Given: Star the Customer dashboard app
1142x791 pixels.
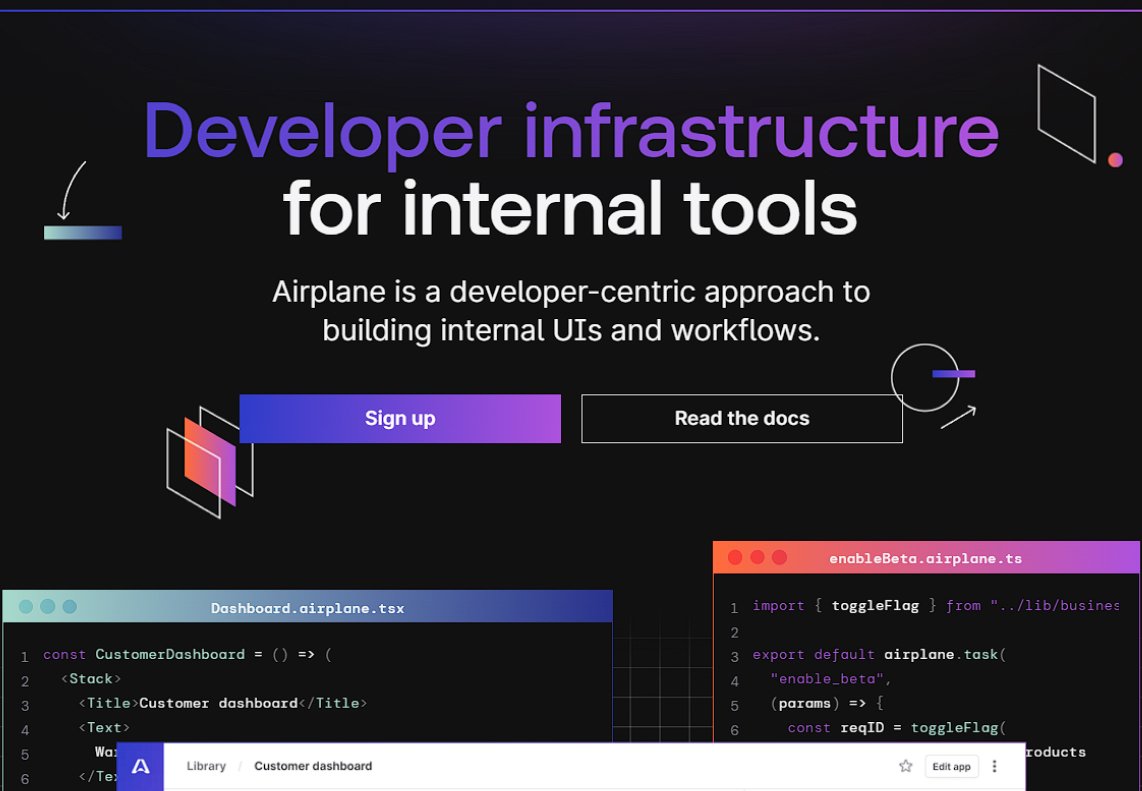Looking at the screenshot, I should (x=905, y=766).
